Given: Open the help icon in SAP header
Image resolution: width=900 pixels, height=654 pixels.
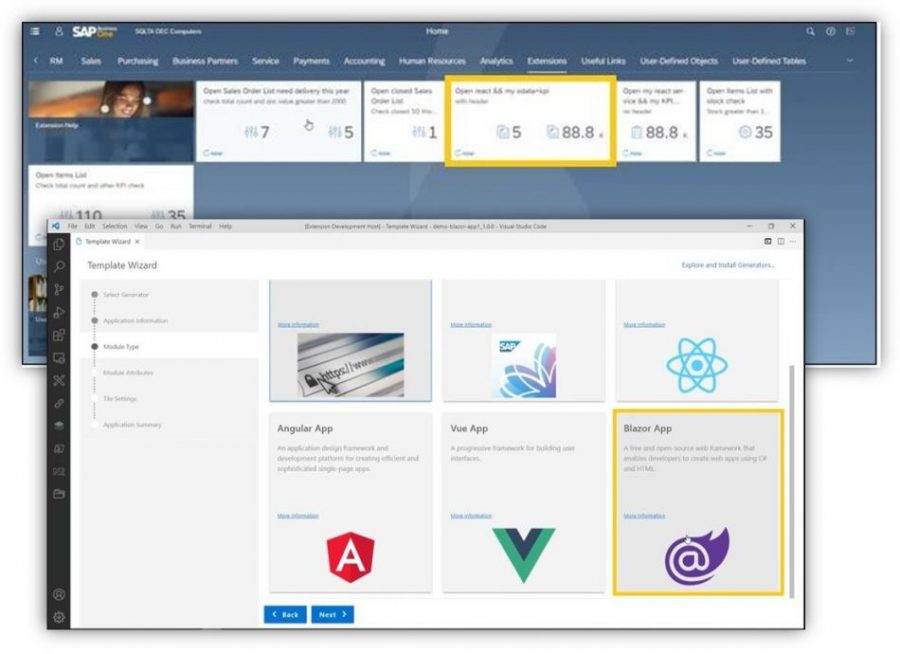Looking at the screenshot, I should [x=831, y=32].
